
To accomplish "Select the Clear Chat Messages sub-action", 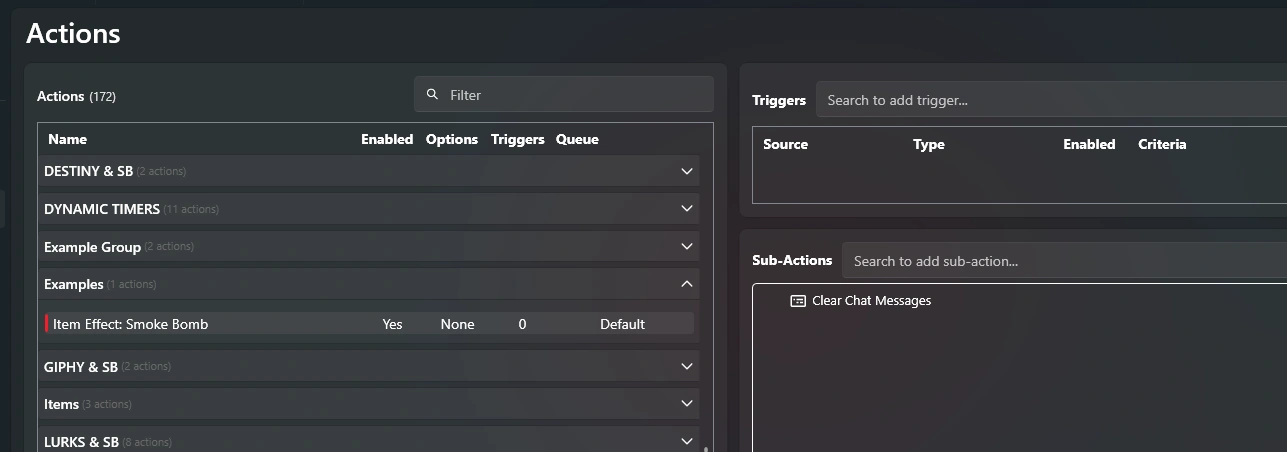I will pyautogui.click(x=871, y=300).
